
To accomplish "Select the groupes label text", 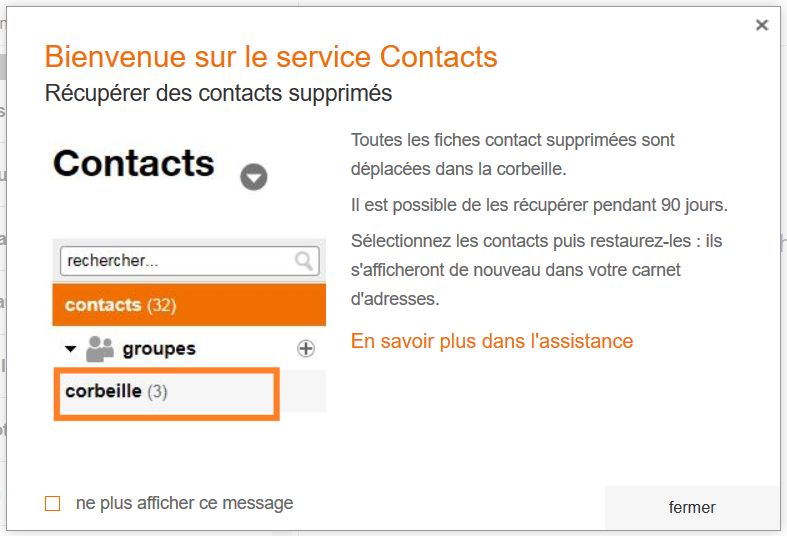I will tap(159, 349).
